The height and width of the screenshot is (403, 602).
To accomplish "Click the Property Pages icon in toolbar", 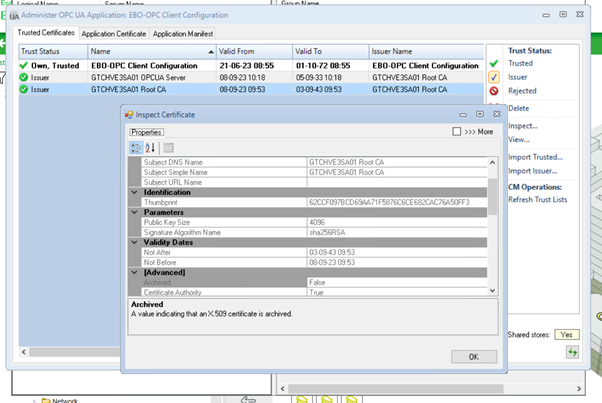I will 169,148.
